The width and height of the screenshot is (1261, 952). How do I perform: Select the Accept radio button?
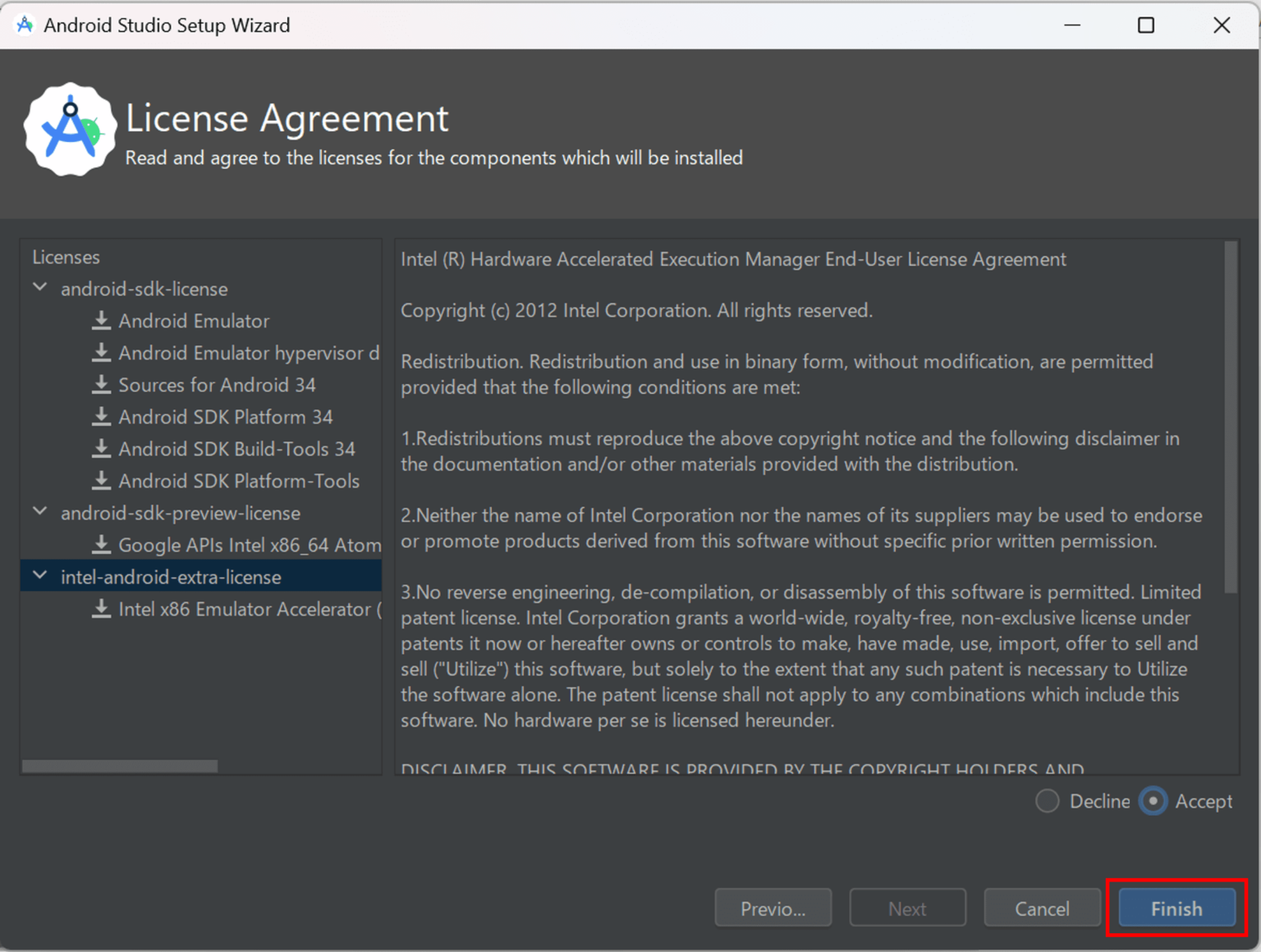tap(1153, 801)
